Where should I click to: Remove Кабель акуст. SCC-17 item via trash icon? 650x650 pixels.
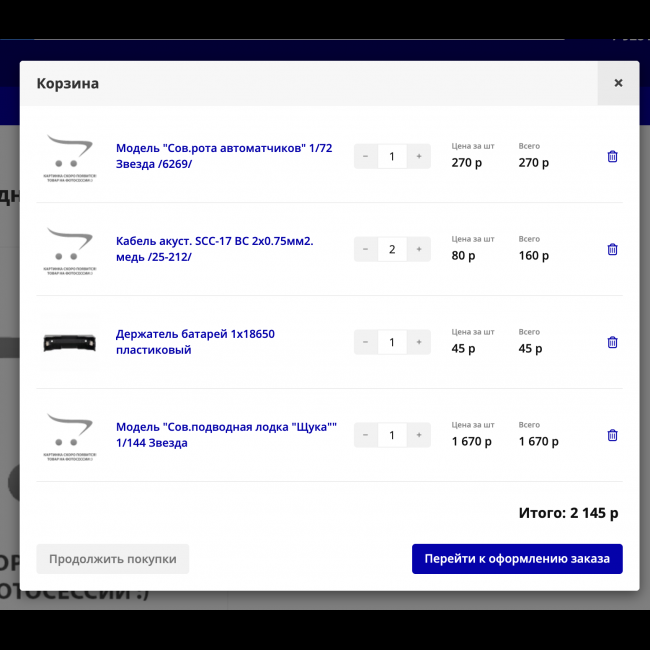pos(612,249)
